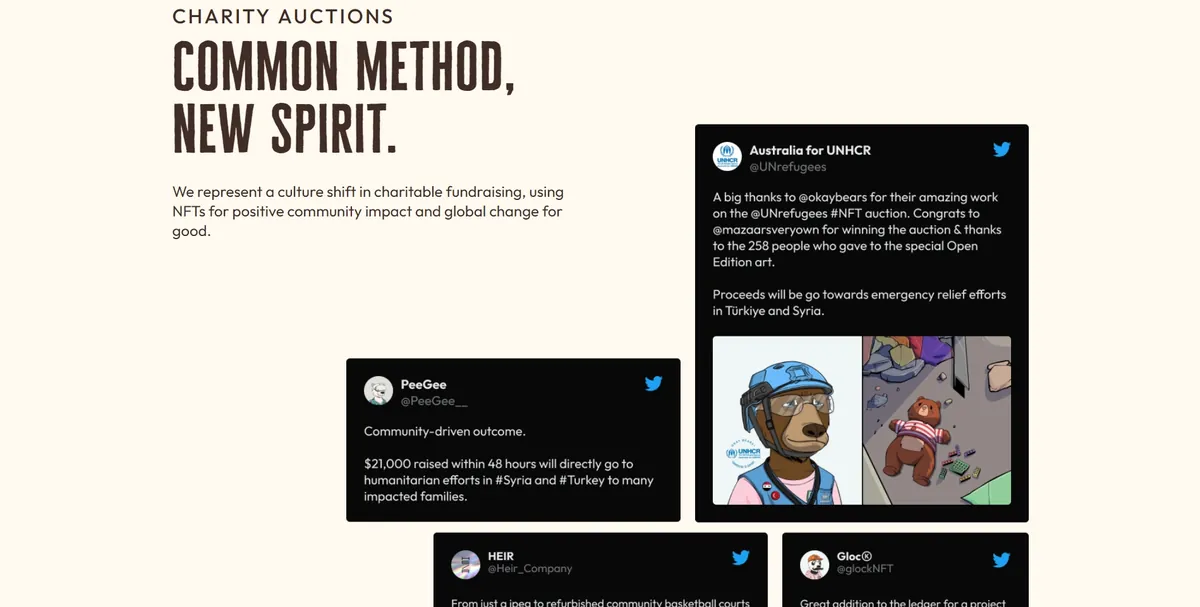View the teddy bear in rubble image
Image resolution: width=1200 pixels, height=607 pixels.
(x=937, y=420)
